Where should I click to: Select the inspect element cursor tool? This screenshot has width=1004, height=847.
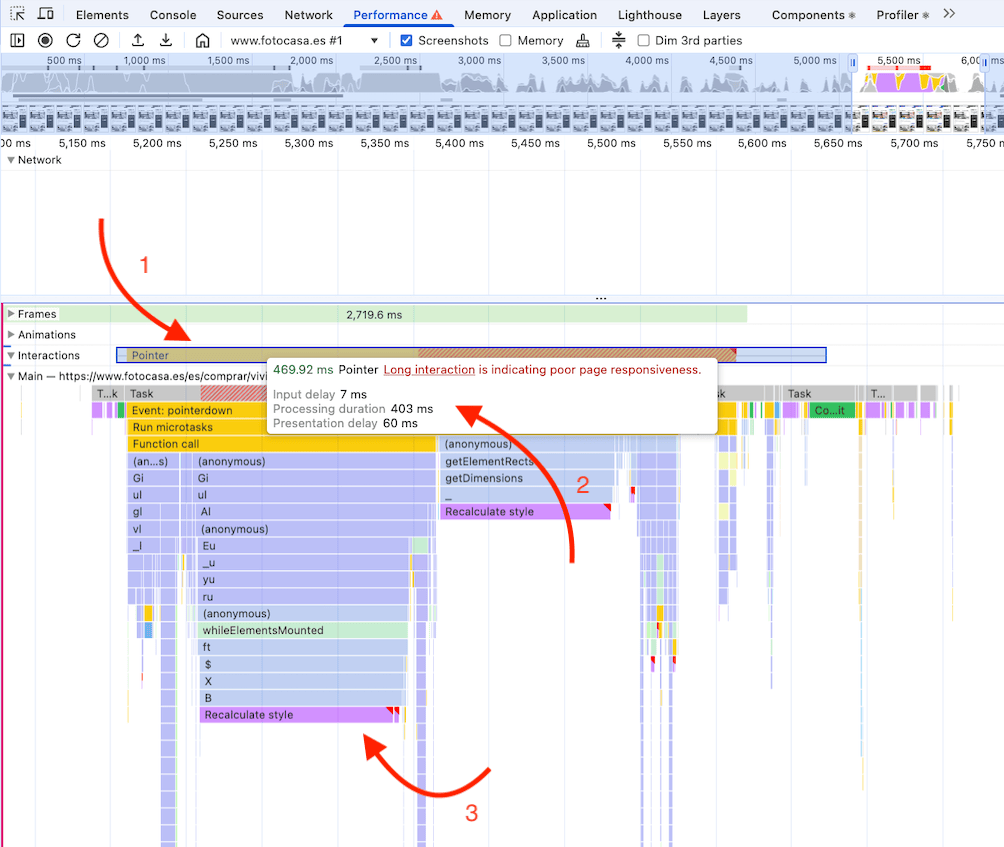(16, 14)
